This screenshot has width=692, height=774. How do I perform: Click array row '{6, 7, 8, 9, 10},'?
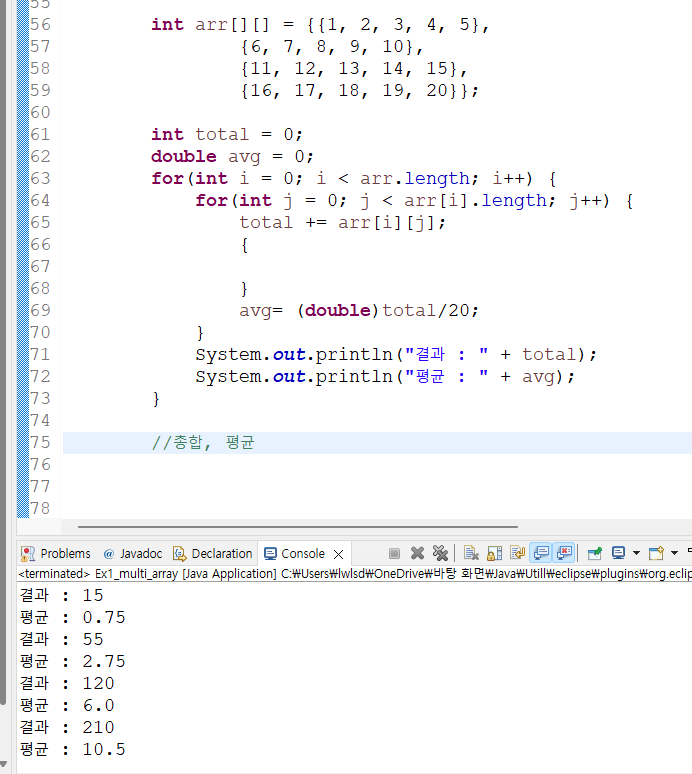click(332, 46)
